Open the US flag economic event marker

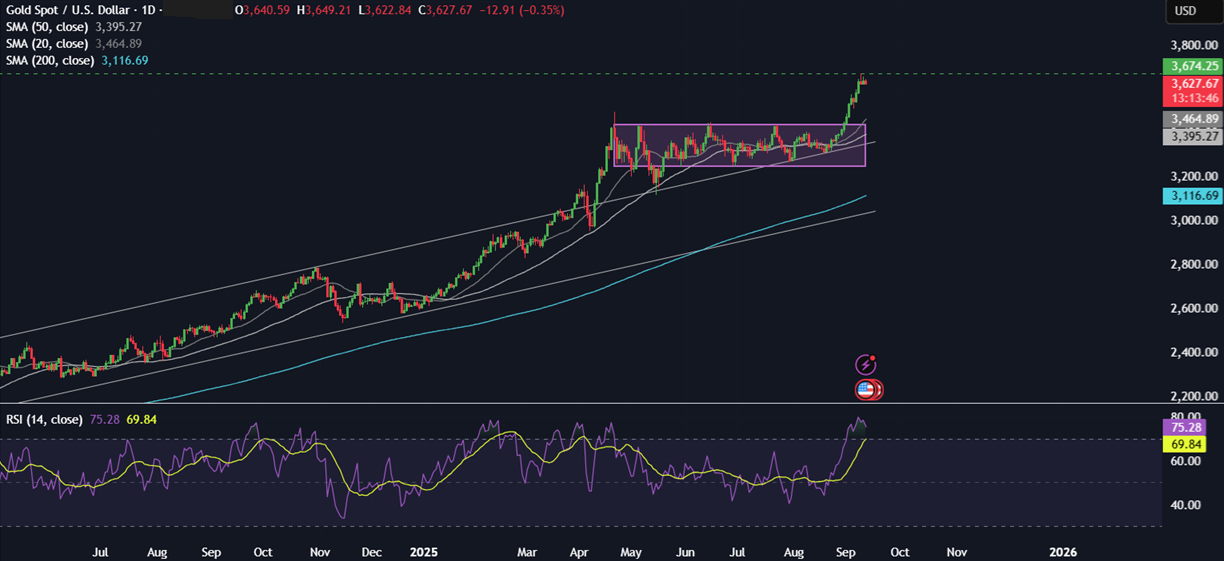[866, 390]
